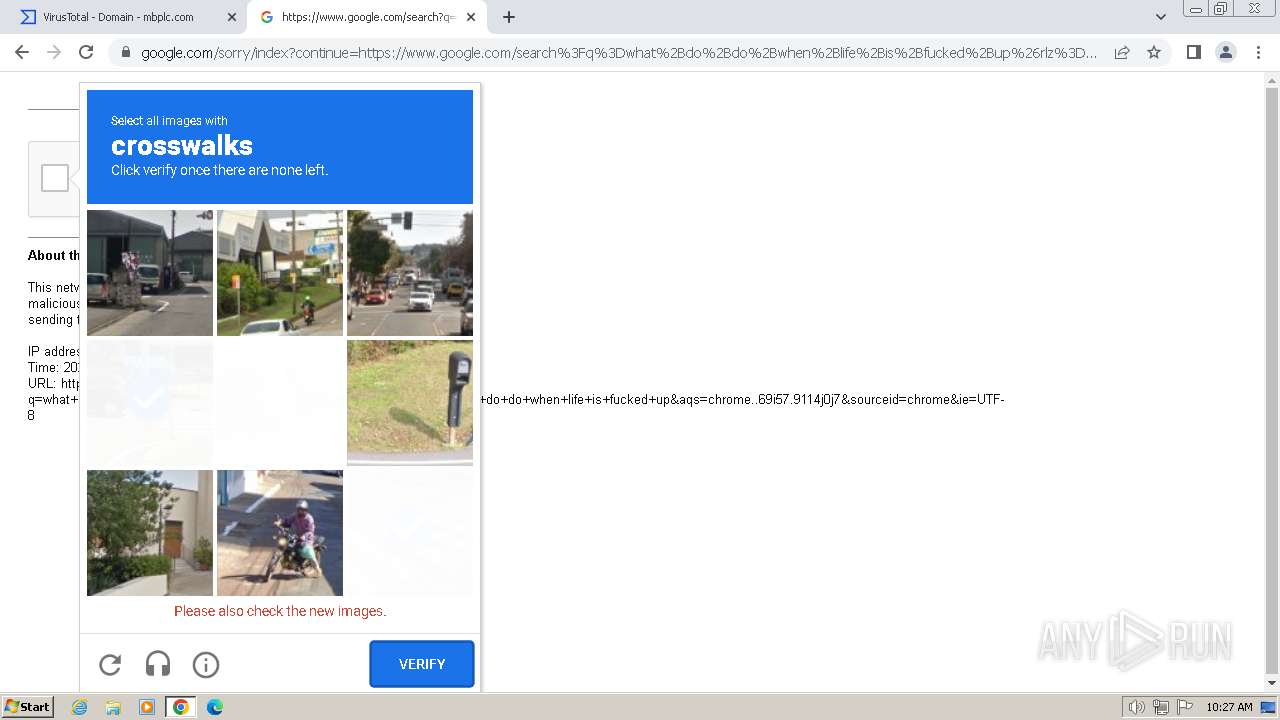Go back to previous page

[x=22, y=52]
